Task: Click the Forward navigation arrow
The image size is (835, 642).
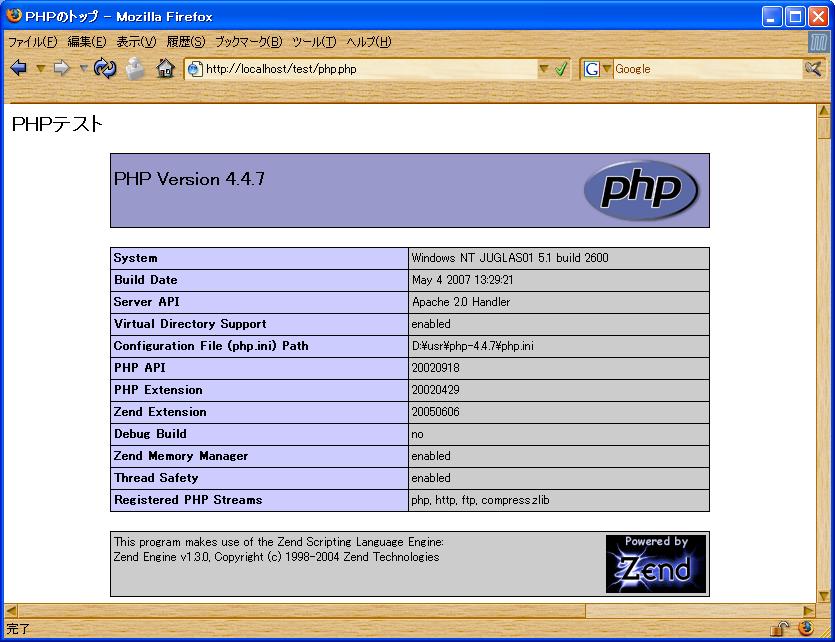Action: [62, 69]
